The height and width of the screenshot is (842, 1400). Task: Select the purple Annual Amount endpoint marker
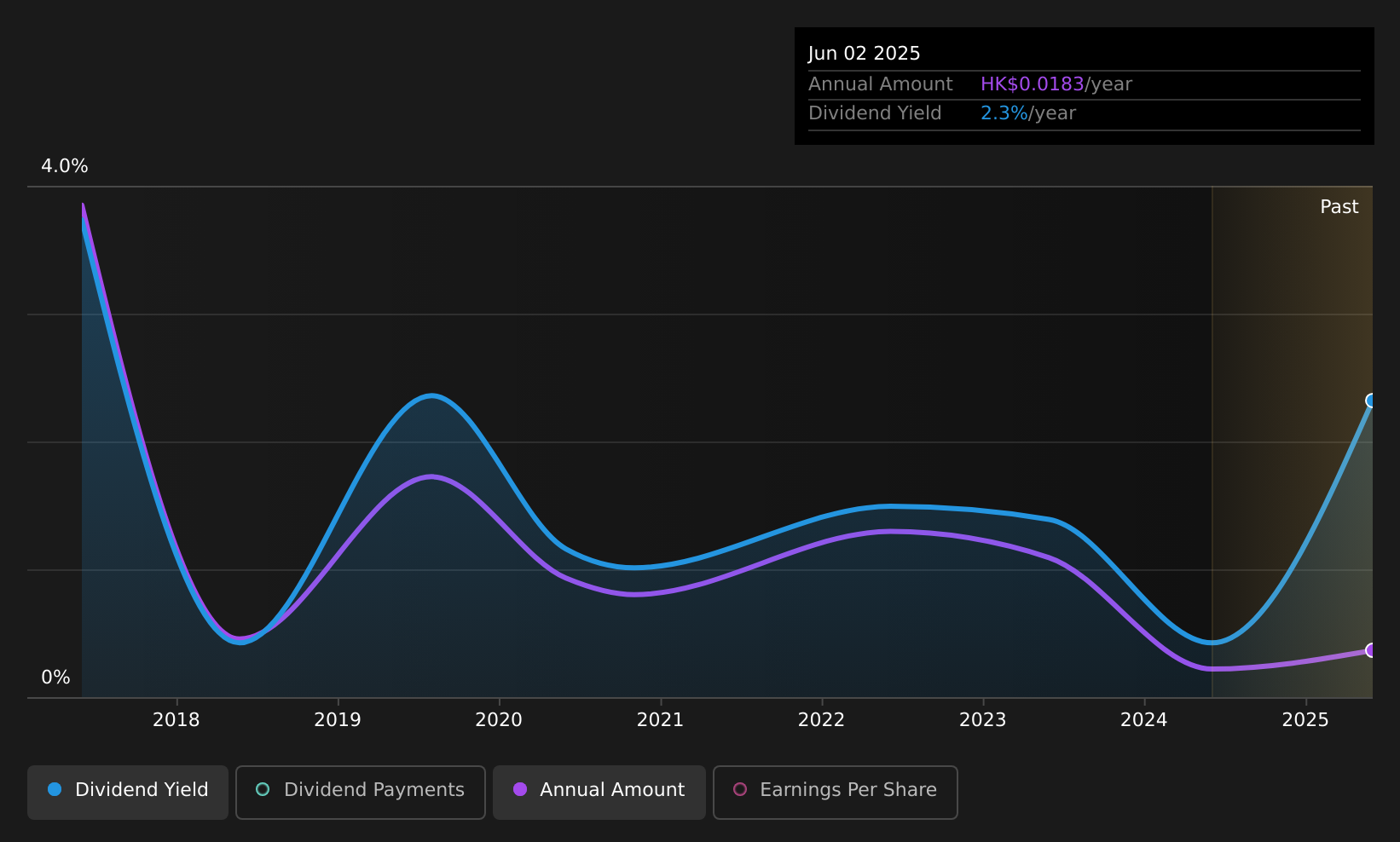pyautogui.click(x=1372, y=650)
